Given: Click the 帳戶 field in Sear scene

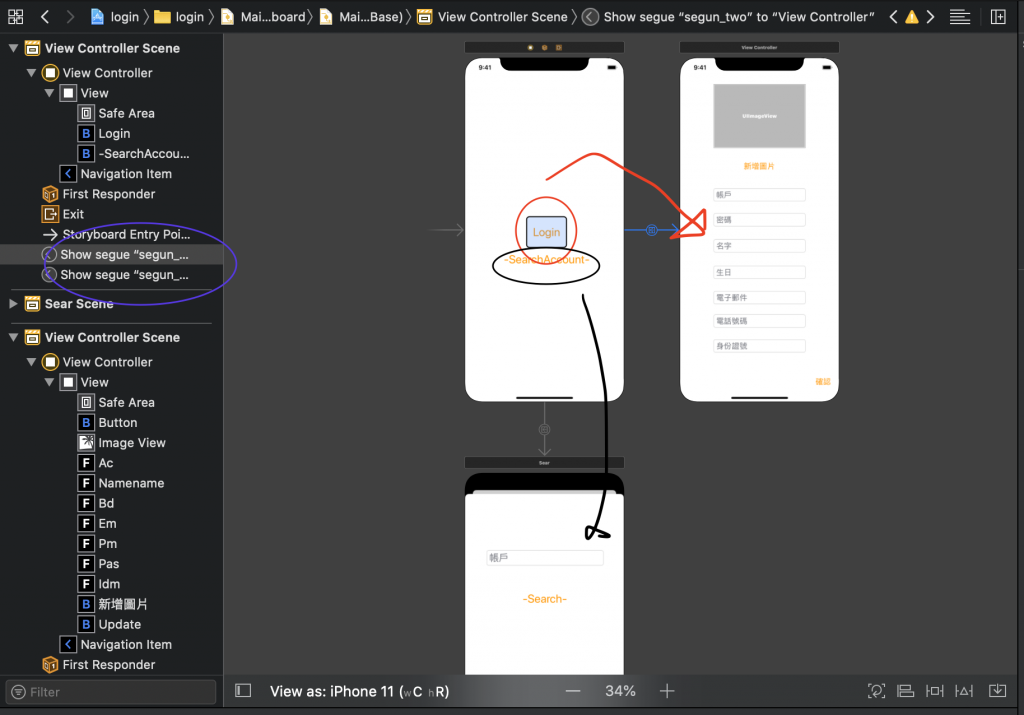Looking at the screenshot, I should click(x=545, y=558).
